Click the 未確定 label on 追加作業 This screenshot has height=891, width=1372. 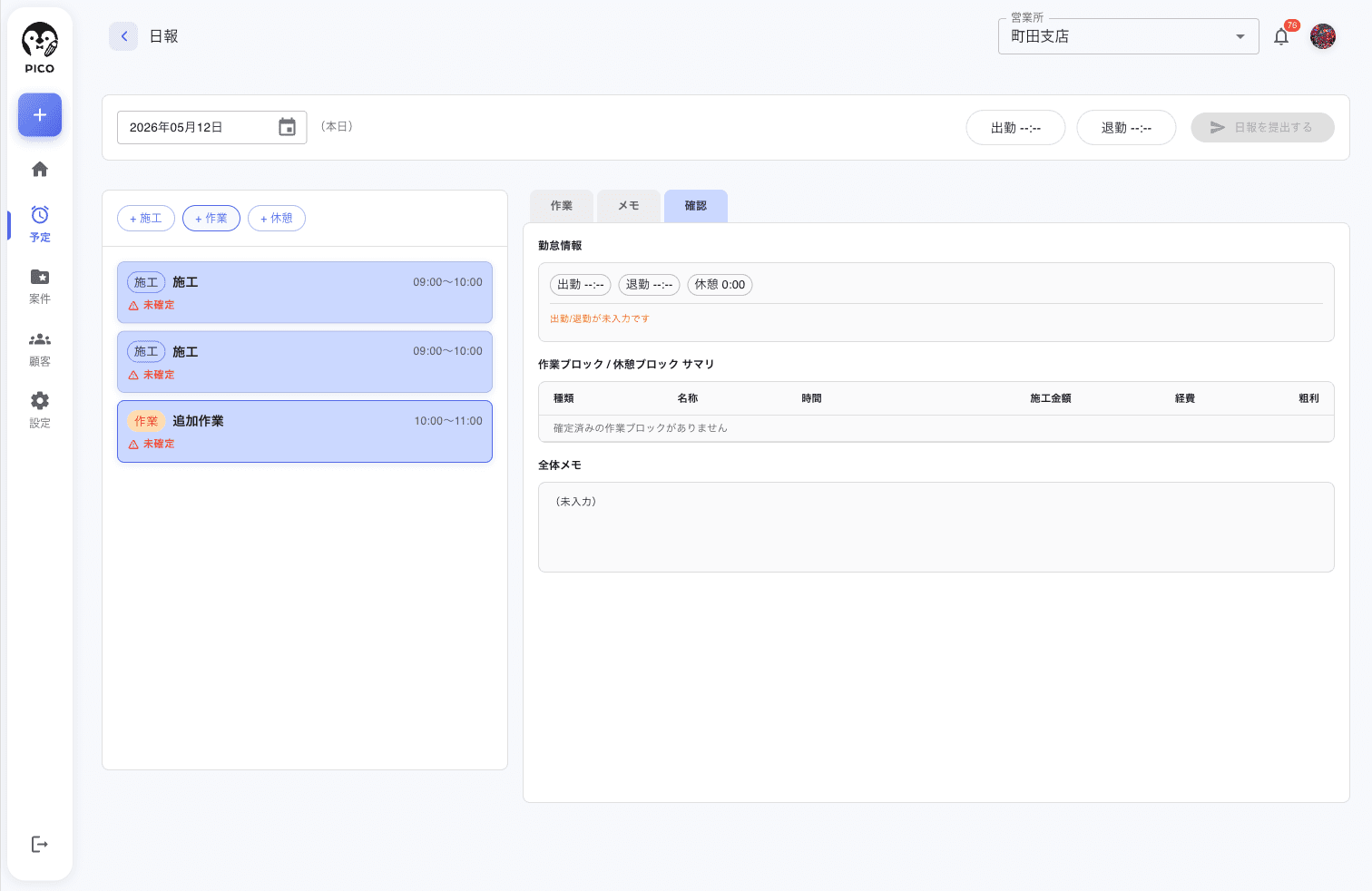pos(159,445)
